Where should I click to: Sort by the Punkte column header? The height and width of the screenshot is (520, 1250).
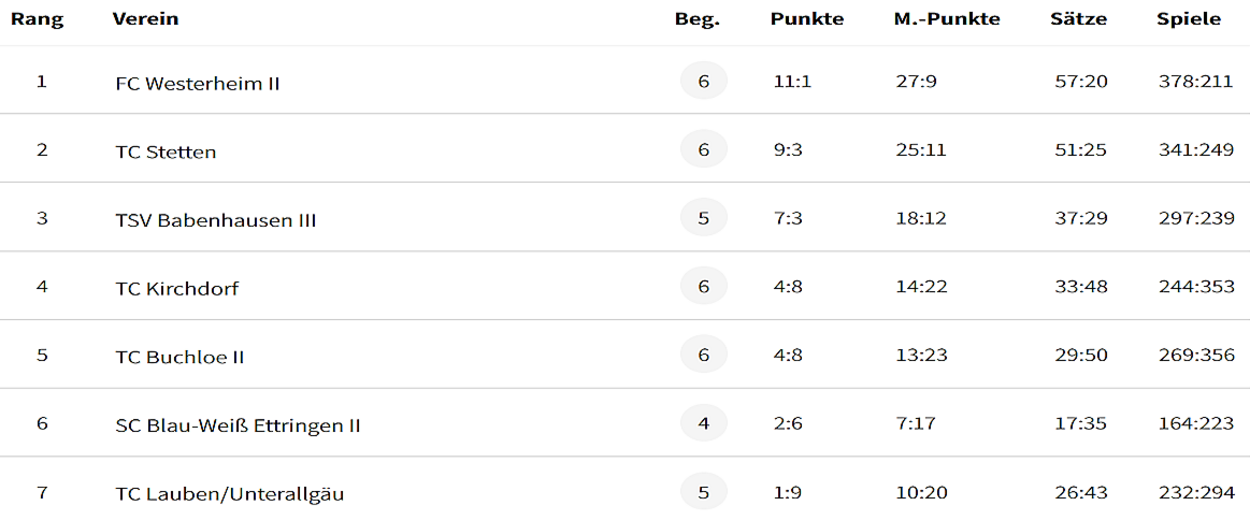coord(807,20)
